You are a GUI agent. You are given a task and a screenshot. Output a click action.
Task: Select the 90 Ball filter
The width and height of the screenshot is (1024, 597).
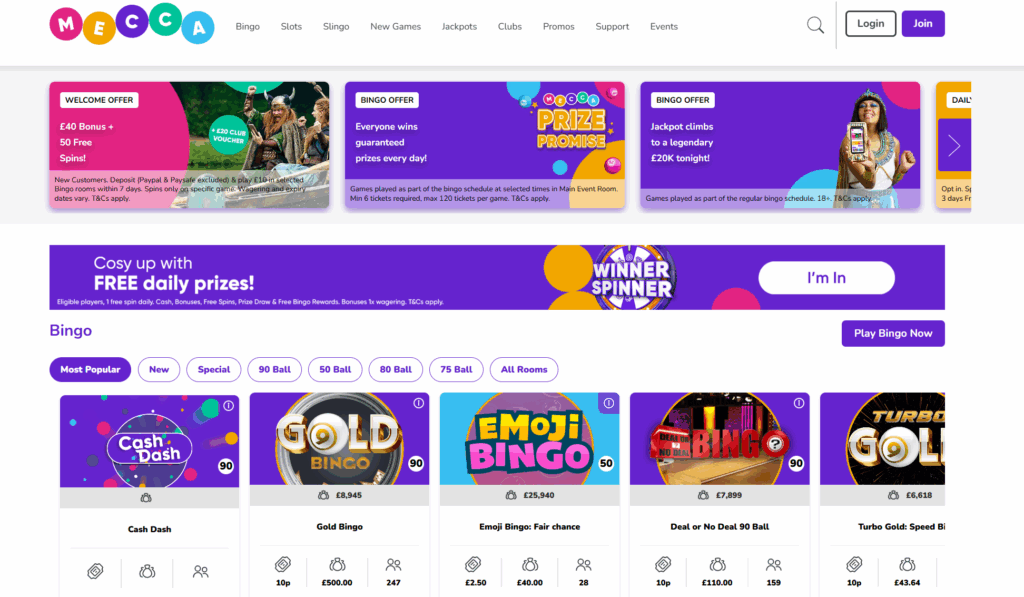coord(274,370)
